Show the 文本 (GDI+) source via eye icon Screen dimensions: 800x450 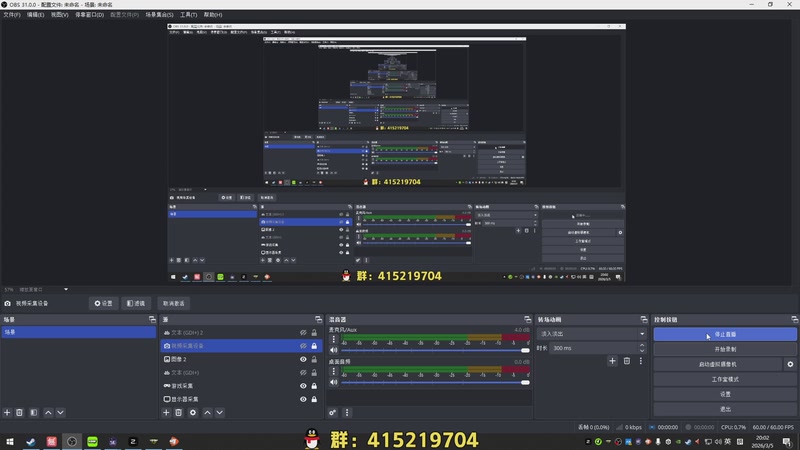click(x=303, y=372)
